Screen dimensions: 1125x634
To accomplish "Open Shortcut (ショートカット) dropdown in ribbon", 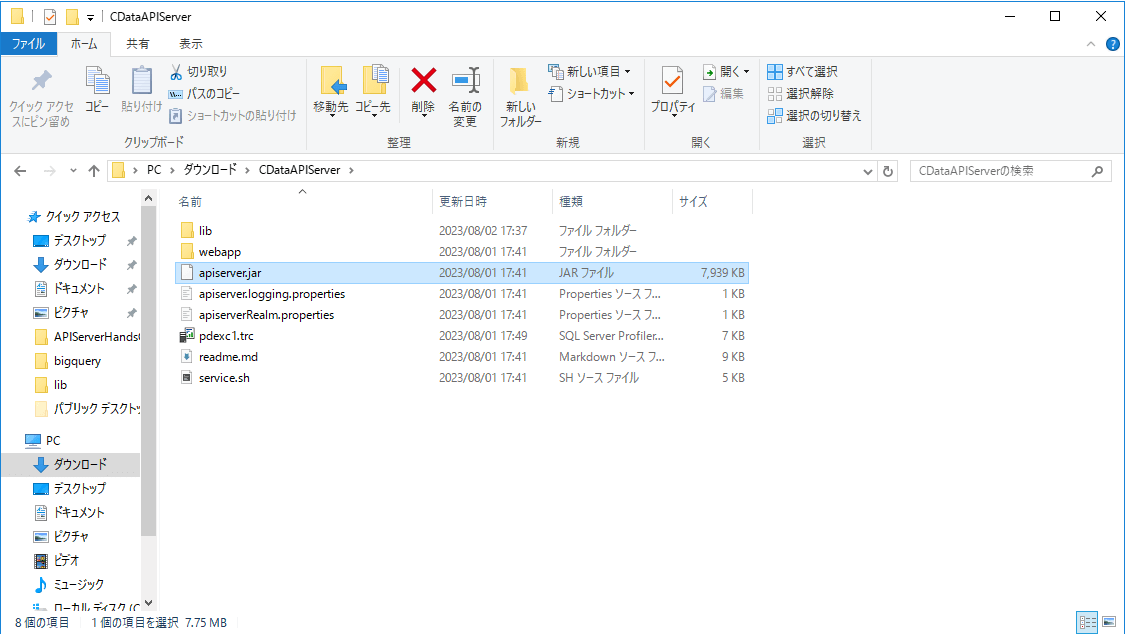I will [591, 94].
